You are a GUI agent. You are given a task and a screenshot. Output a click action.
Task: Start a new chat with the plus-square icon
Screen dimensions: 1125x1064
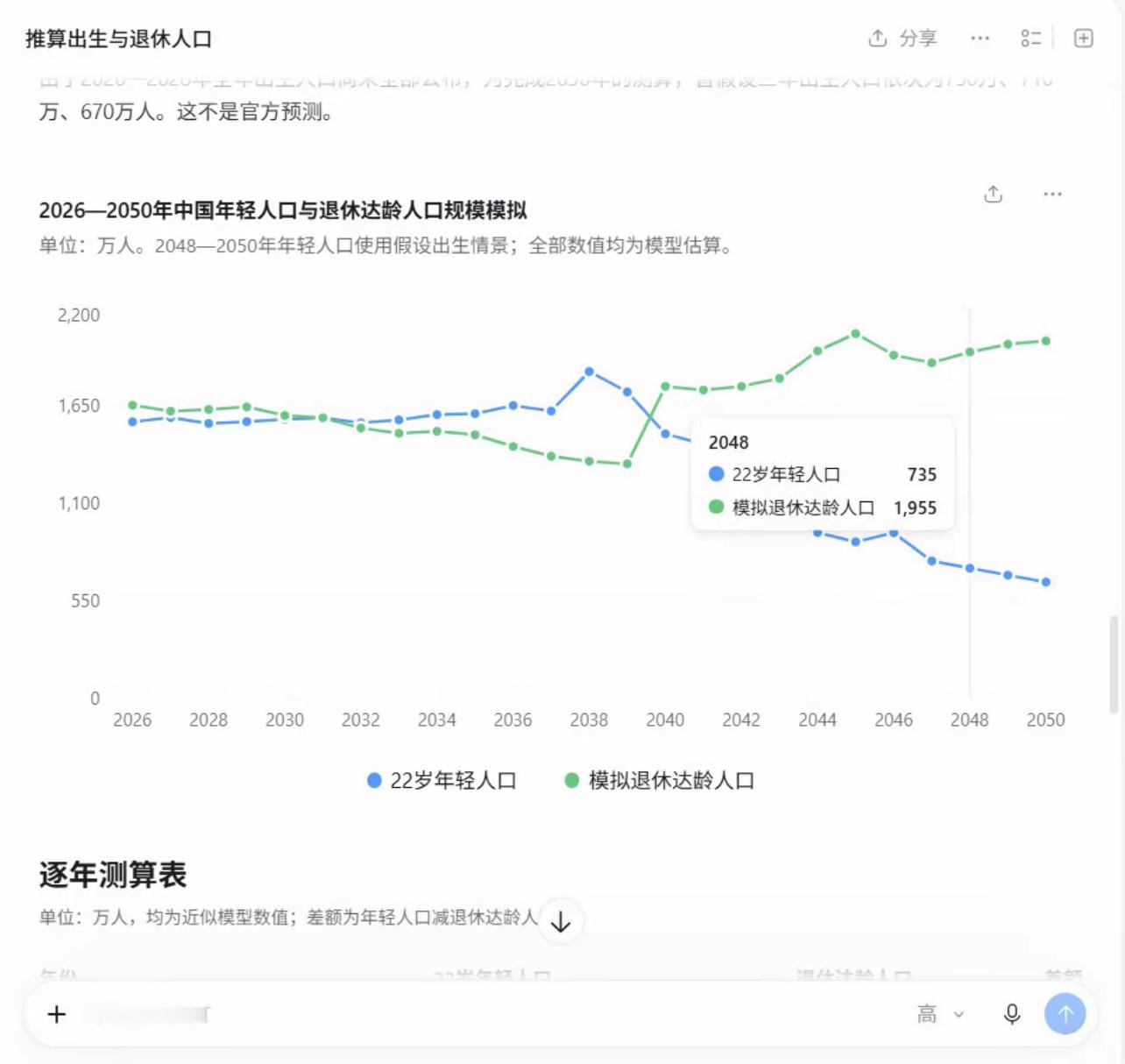[x=1084, y=39]
